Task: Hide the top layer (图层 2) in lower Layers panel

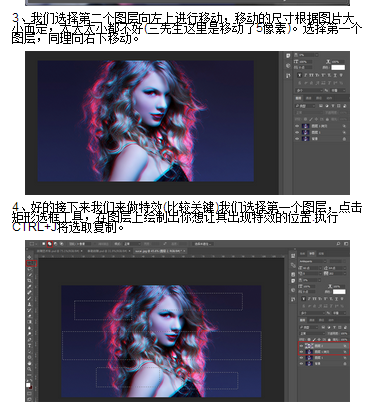Action: pos(301,346)
